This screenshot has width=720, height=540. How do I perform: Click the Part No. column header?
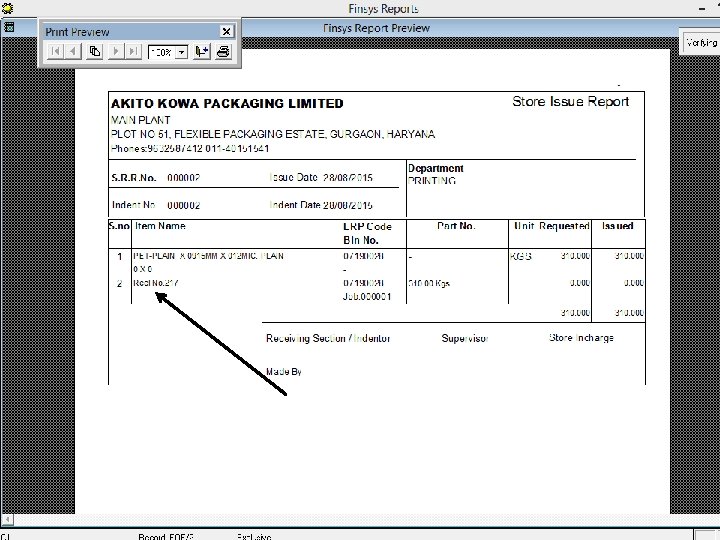456,226
